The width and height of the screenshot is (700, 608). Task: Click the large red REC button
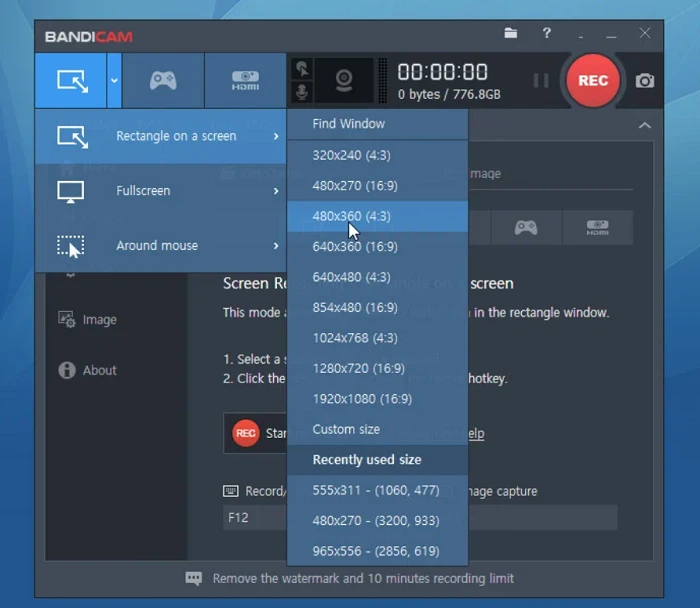coord(593,81)
